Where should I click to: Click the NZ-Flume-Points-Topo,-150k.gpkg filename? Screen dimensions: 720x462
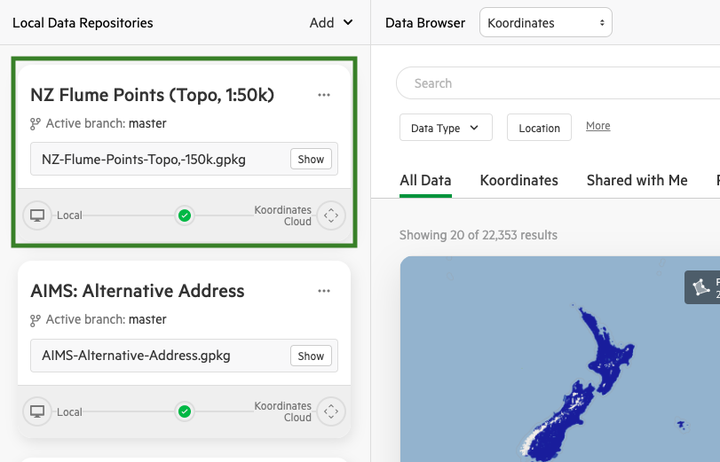144,159
